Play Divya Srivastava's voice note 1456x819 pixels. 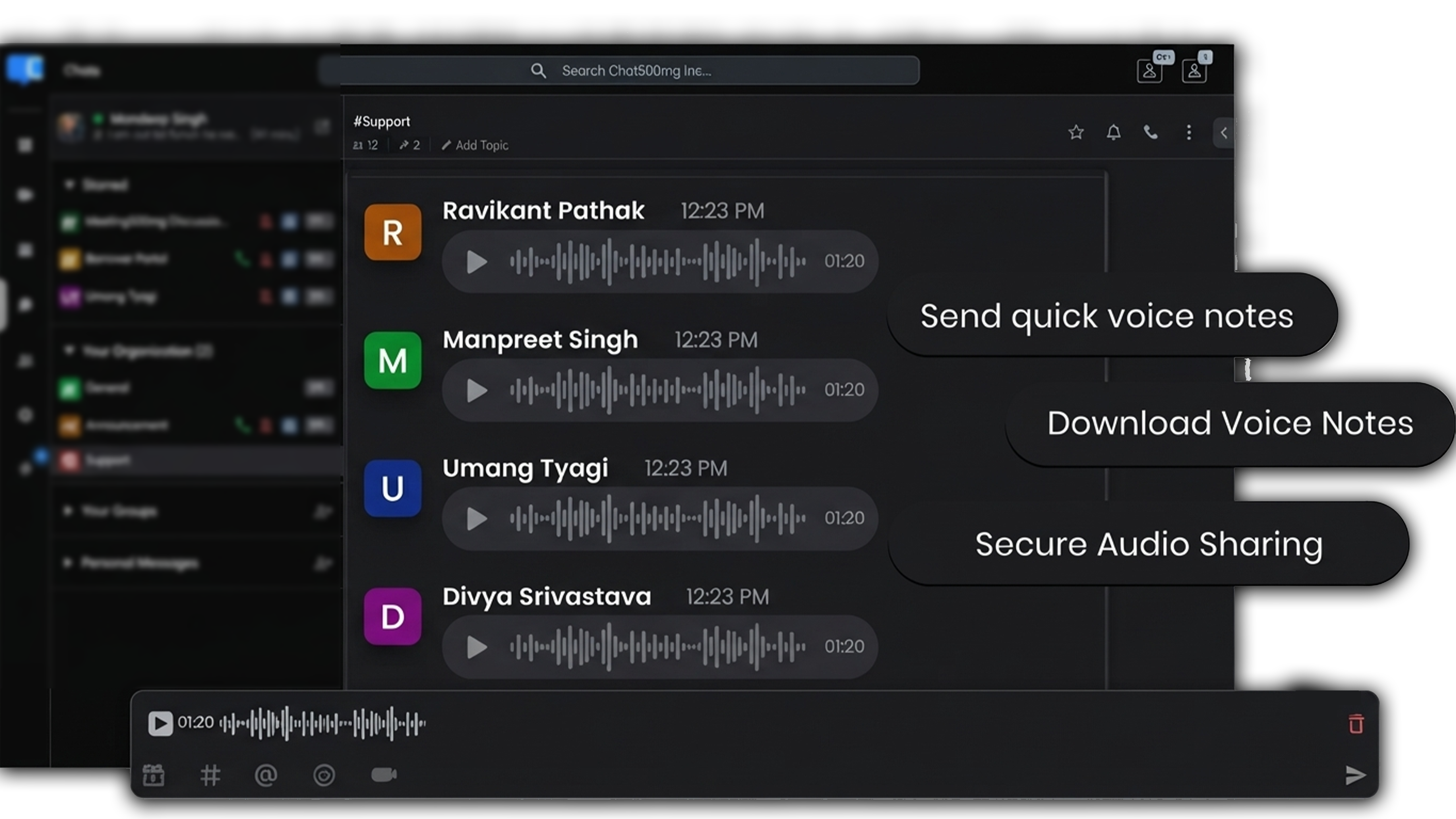[x=477, y=647]
